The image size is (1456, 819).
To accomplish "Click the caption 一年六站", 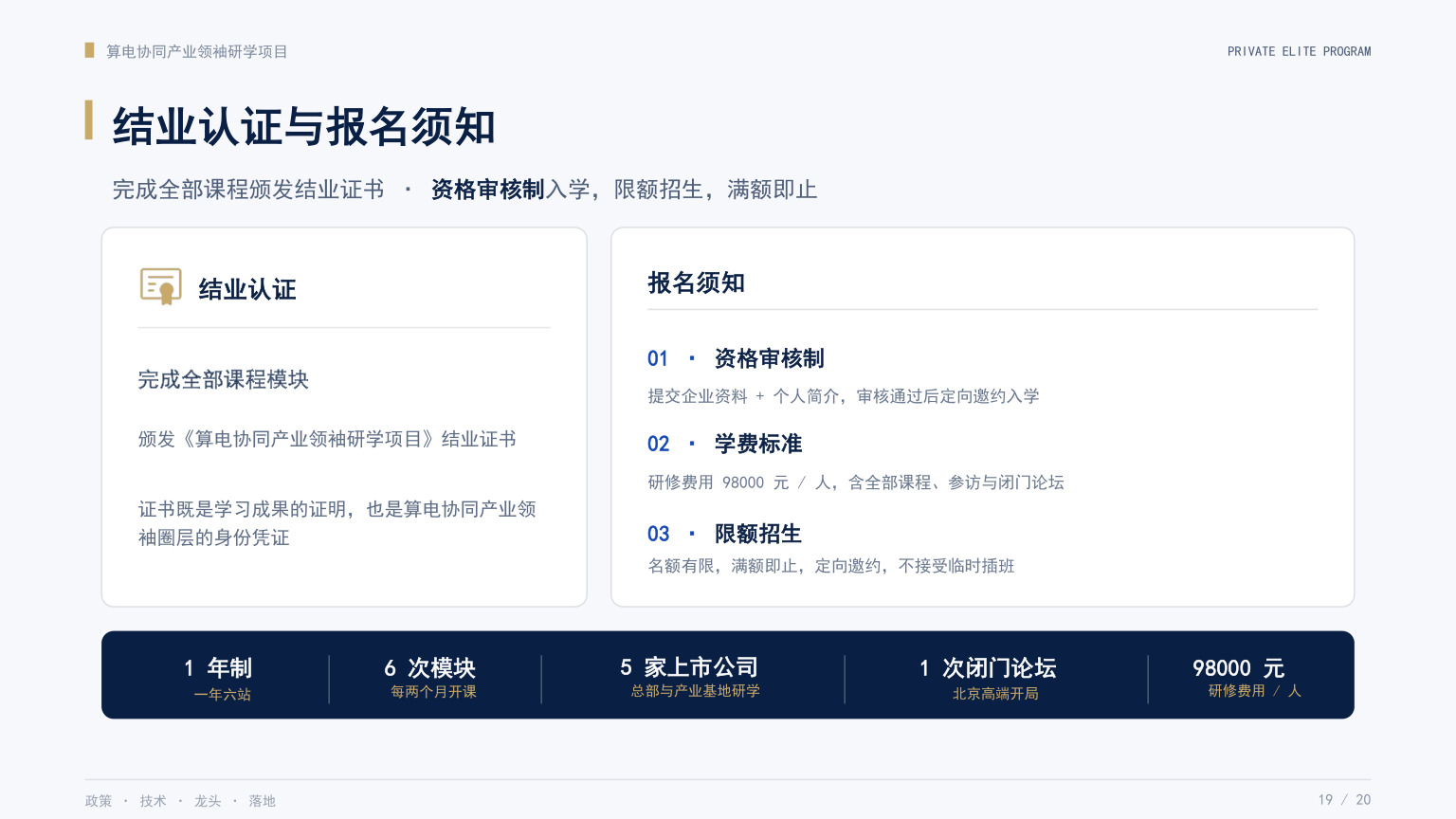I will (x=223, y=695).
